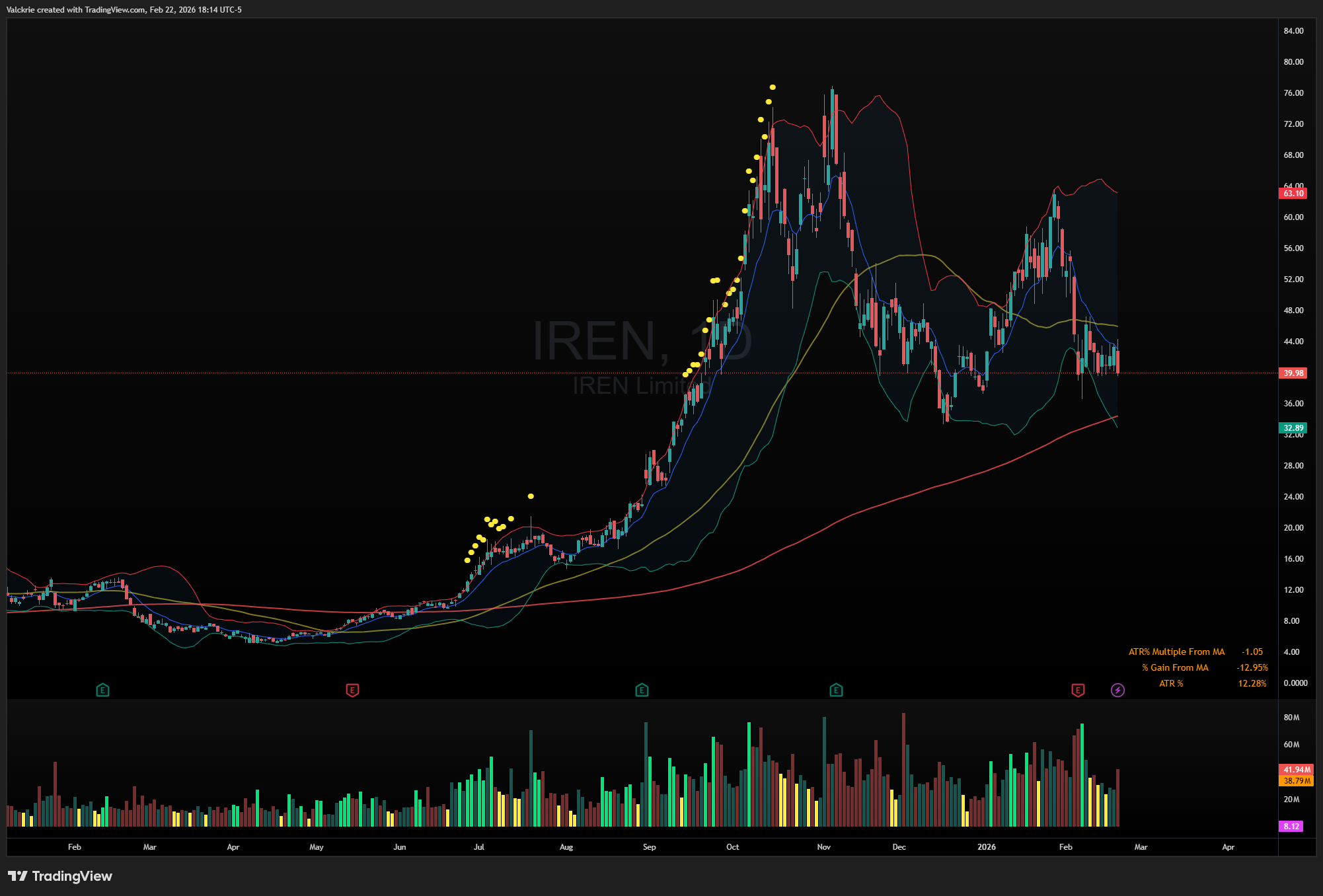The image size is (1323, 896).
Task: Open the green earnings marker after Nov
Action: 836,691
